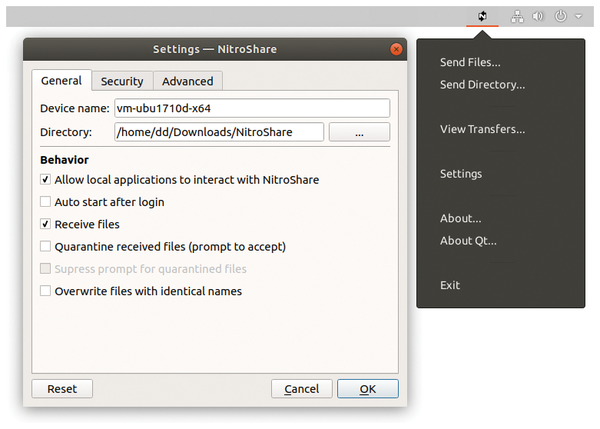Click the Settings — NitroShare title text
This screenshot has width=600, height=429.
click(x=215, y=49)
